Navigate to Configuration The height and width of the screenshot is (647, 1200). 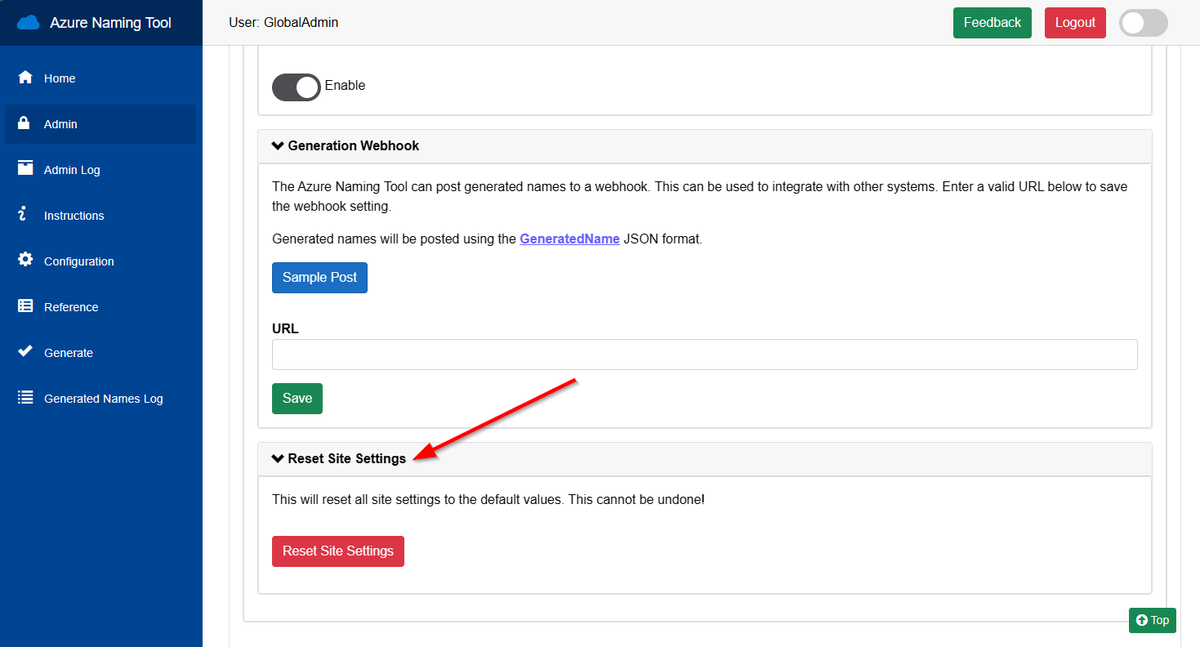(100, 261)
